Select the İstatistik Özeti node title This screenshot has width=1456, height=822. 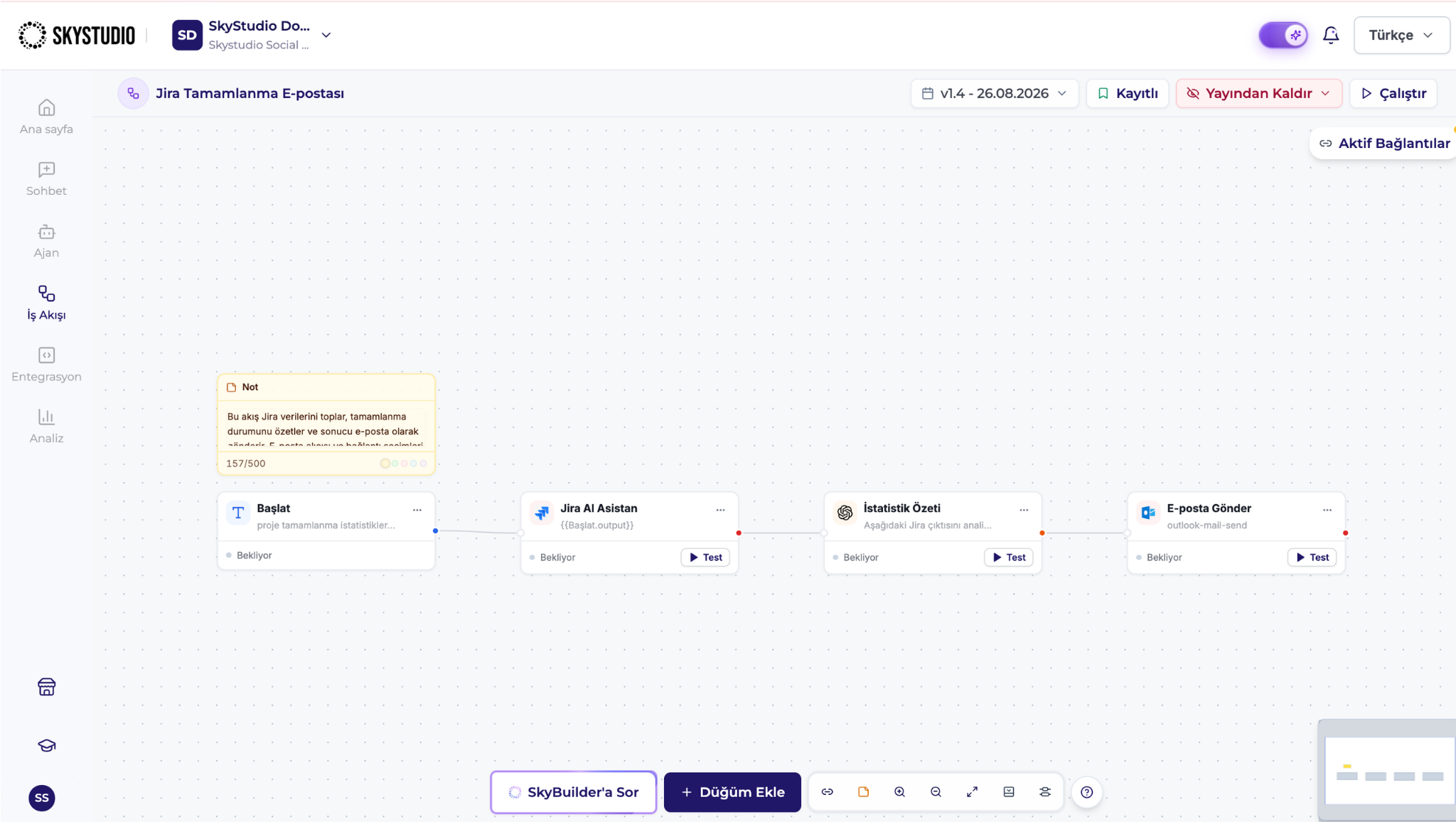[901, 508]
